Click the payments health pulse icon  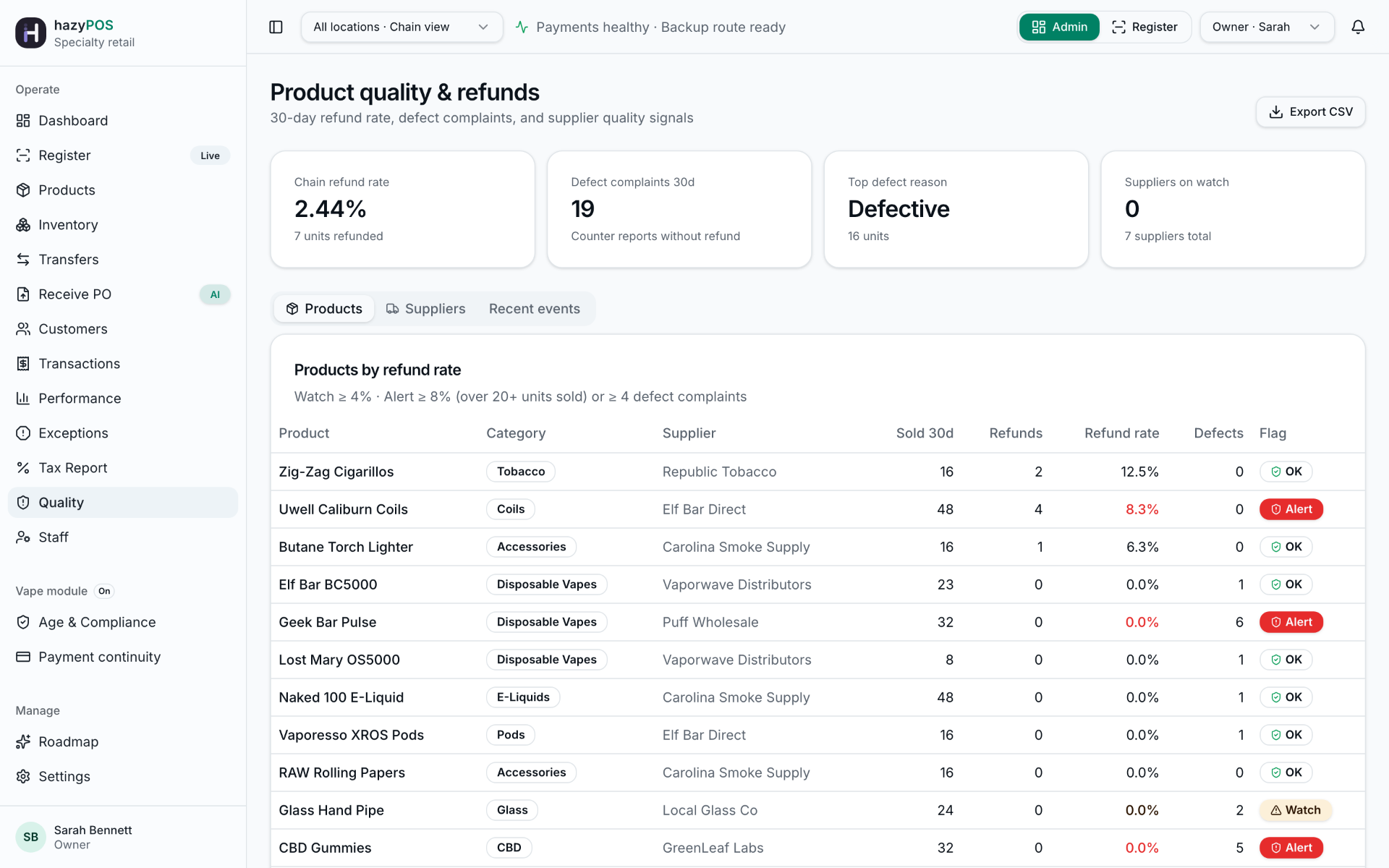522,27
